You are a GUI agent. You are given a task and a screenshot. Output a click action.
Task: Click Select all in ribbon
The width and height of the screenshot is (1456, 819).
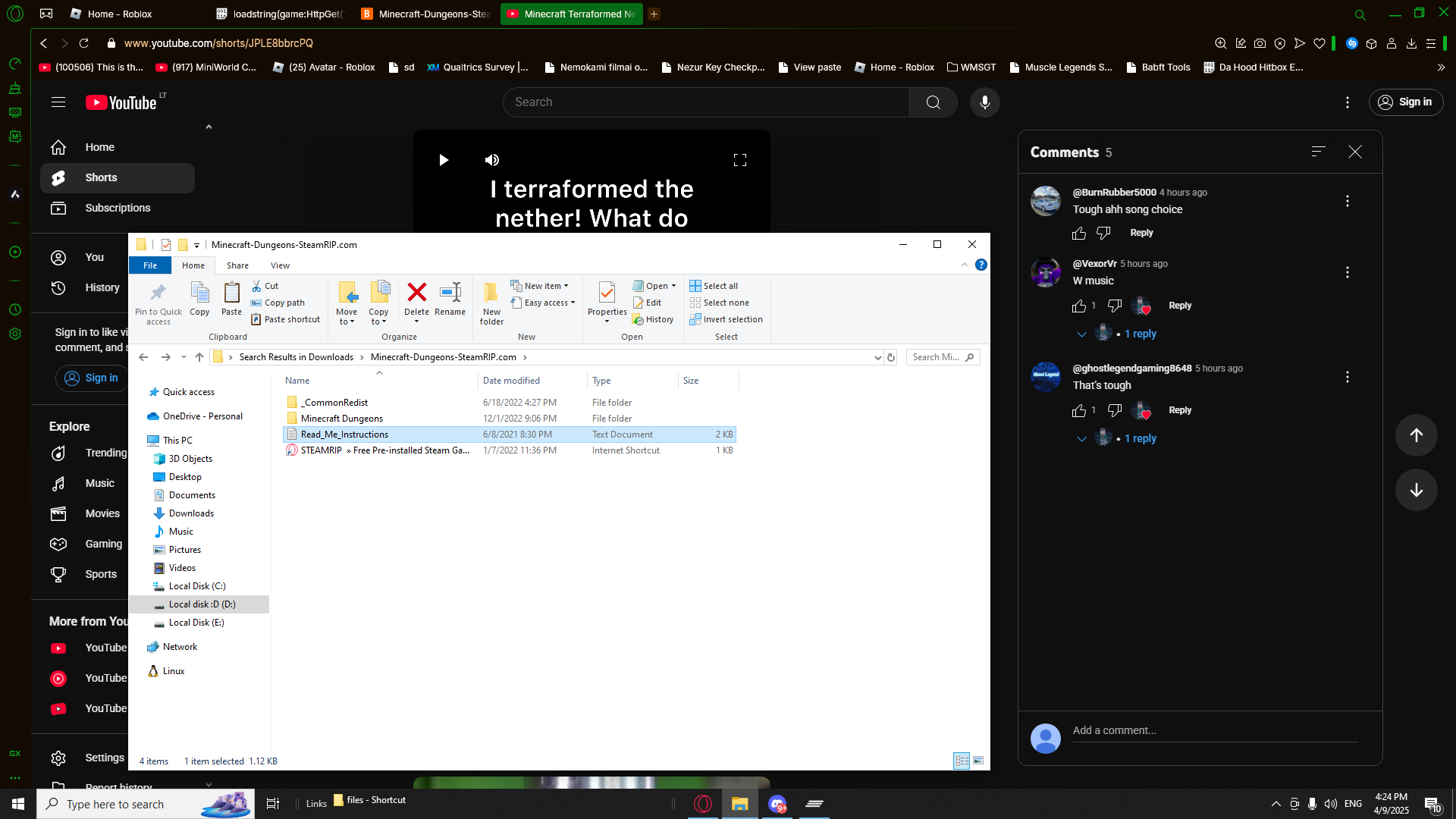coord(714,286)
